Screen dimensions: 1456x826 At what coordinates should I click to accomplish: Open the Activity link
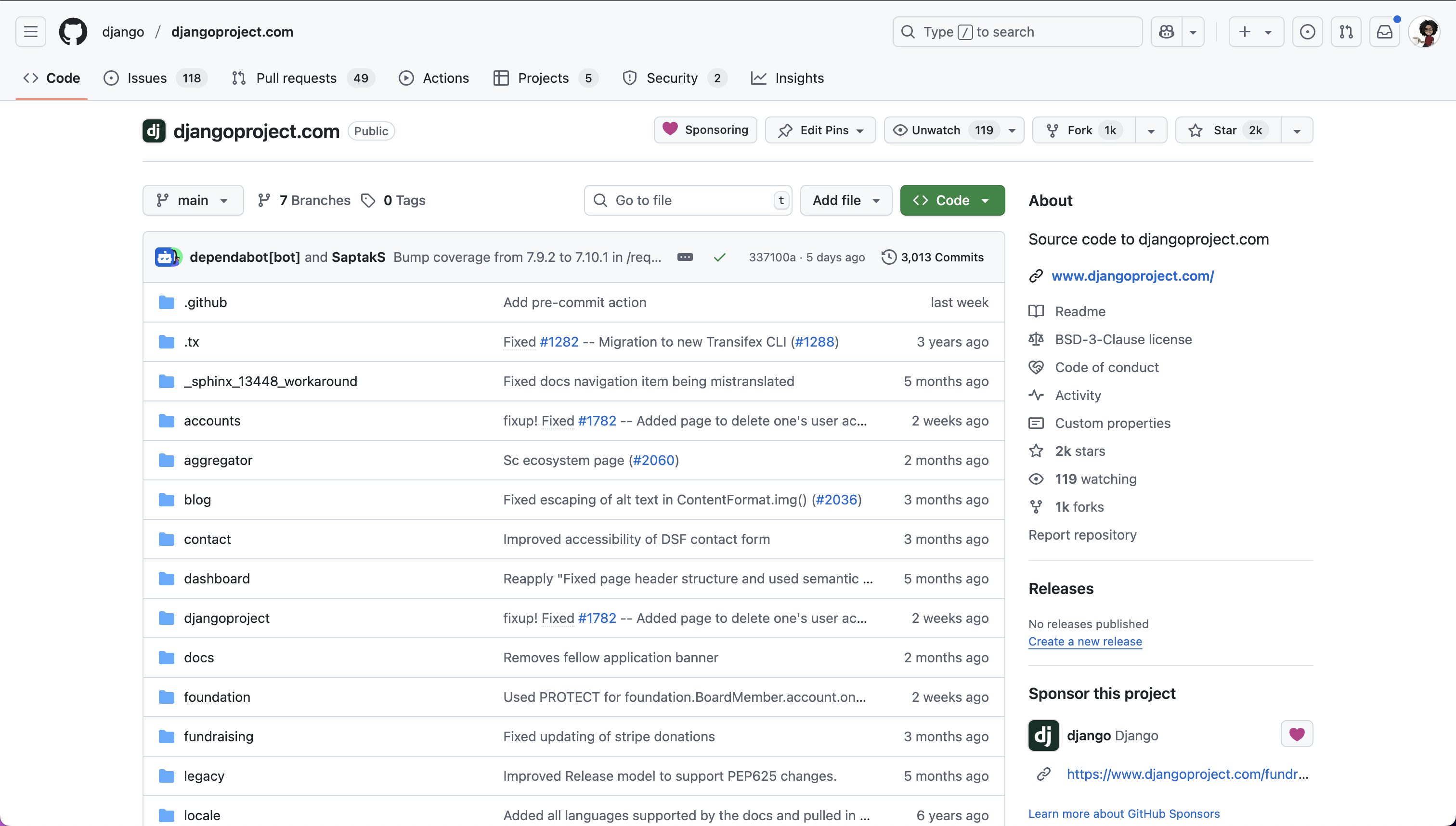pyautogui.click(x=1078, y=395)
